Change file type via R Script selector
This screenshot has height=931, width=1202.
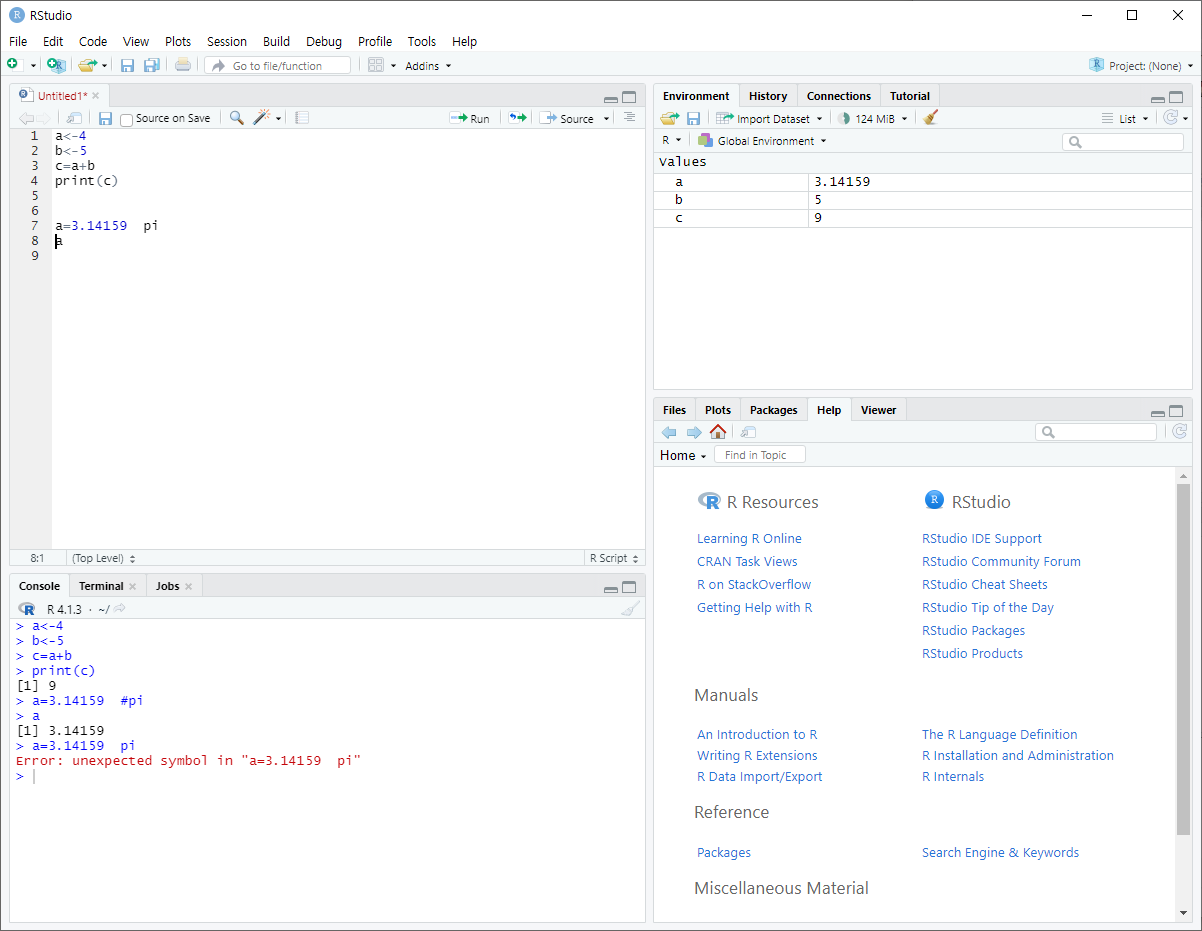[614, 558]
